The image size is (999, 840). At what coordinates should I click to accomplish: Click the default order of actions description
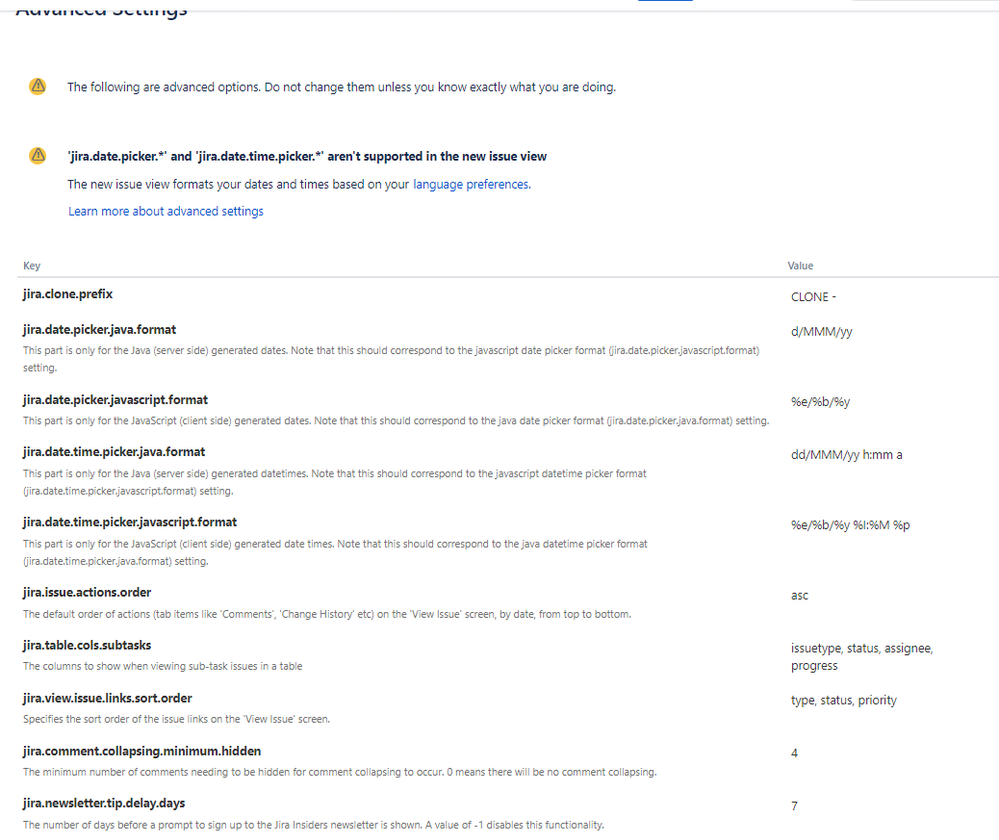coord(327,614)
